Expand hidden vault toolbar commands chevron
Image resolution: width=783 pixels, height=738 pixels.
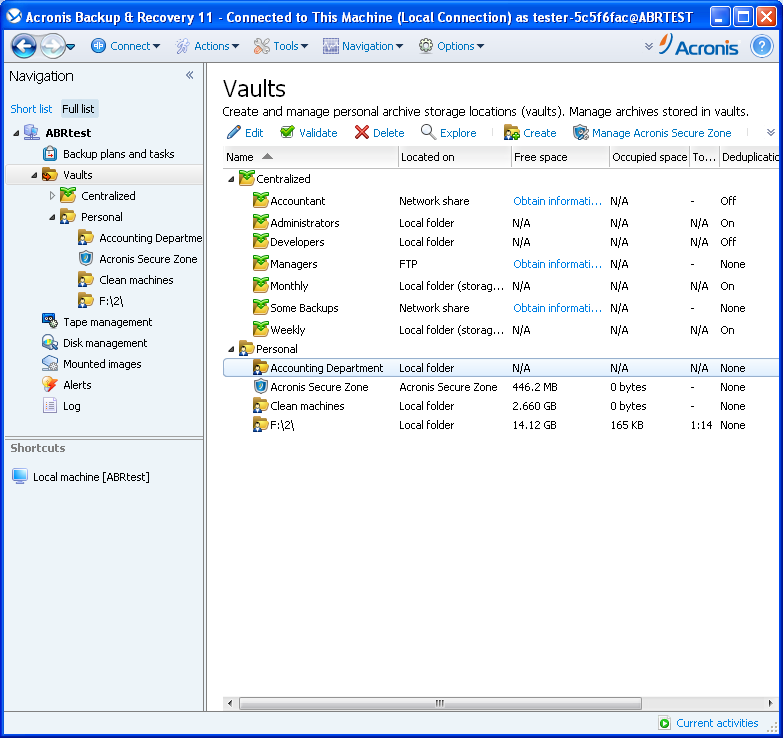771,132
